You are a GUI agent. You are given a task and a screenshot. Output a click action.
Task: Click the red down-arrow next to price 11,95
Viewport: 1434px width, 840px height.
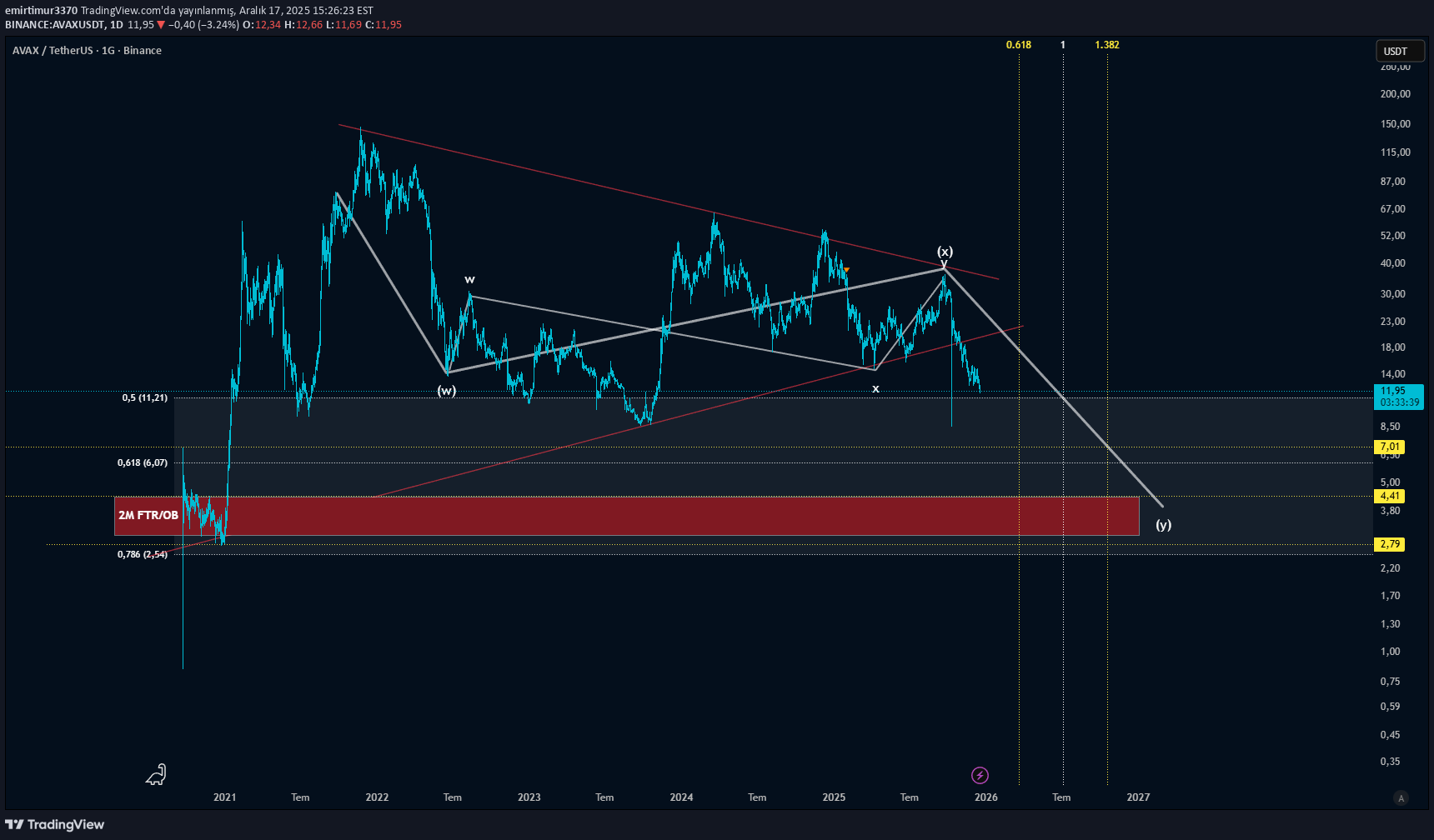[161, 25]
